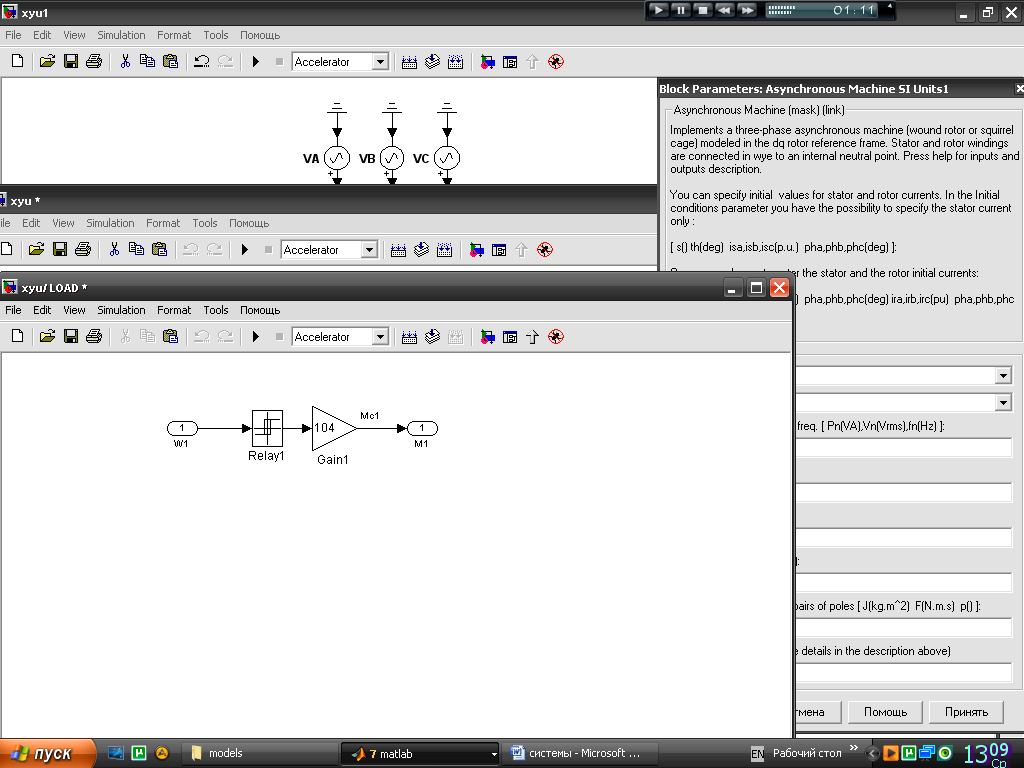
Task: Start simulation arrow in xyu1 toolbar
Action: coord(255,61)
